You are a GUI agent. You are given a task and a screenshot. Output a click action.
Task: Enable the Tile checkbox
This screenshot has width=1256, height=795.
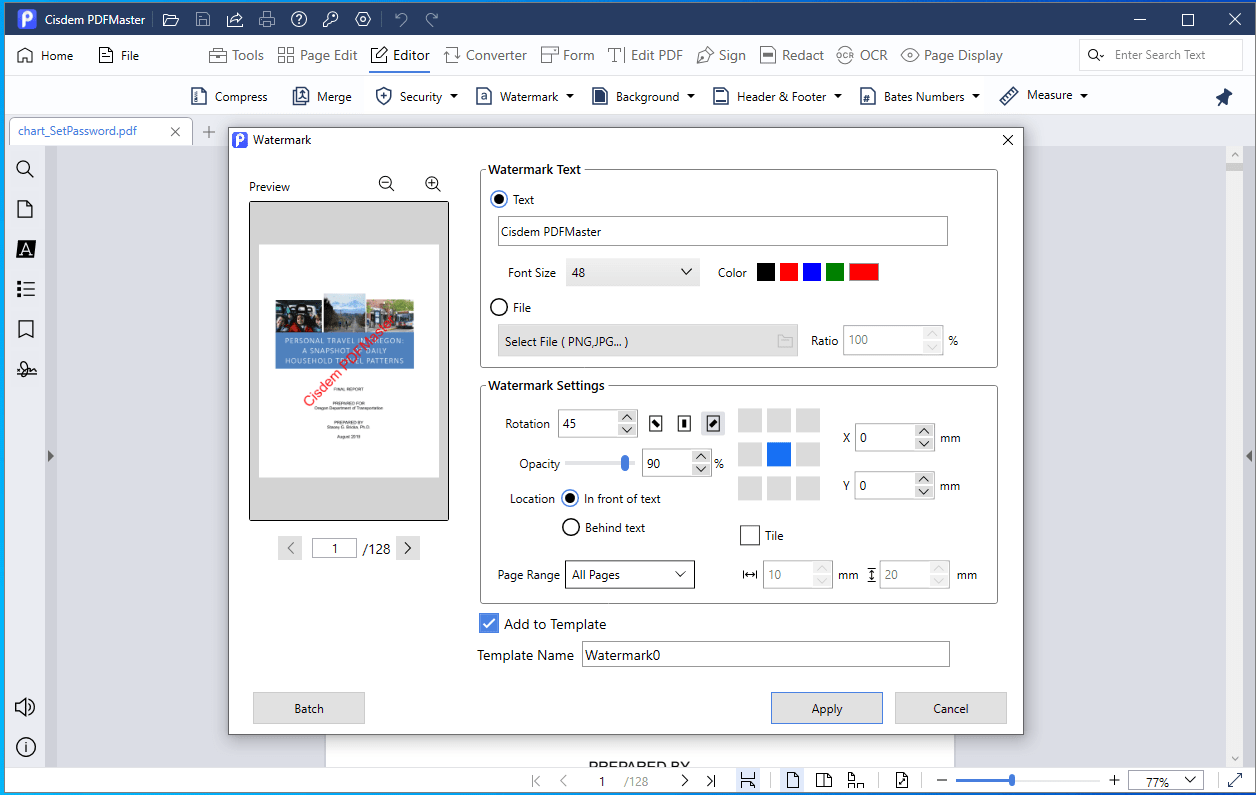coord(750,536)
